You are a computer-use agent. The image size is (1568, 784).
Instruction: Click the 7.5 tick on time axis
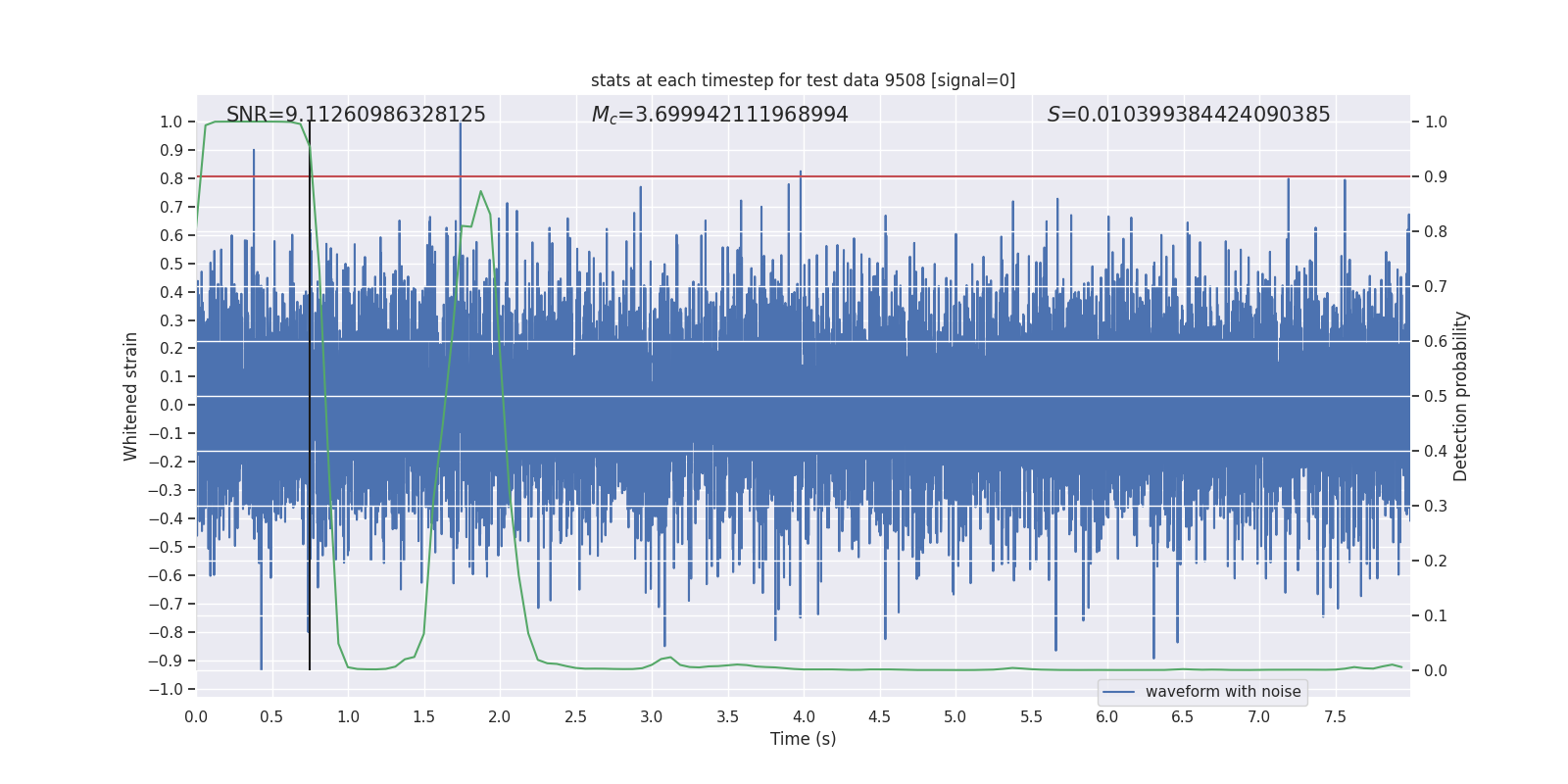click(x=1335, y=717)
